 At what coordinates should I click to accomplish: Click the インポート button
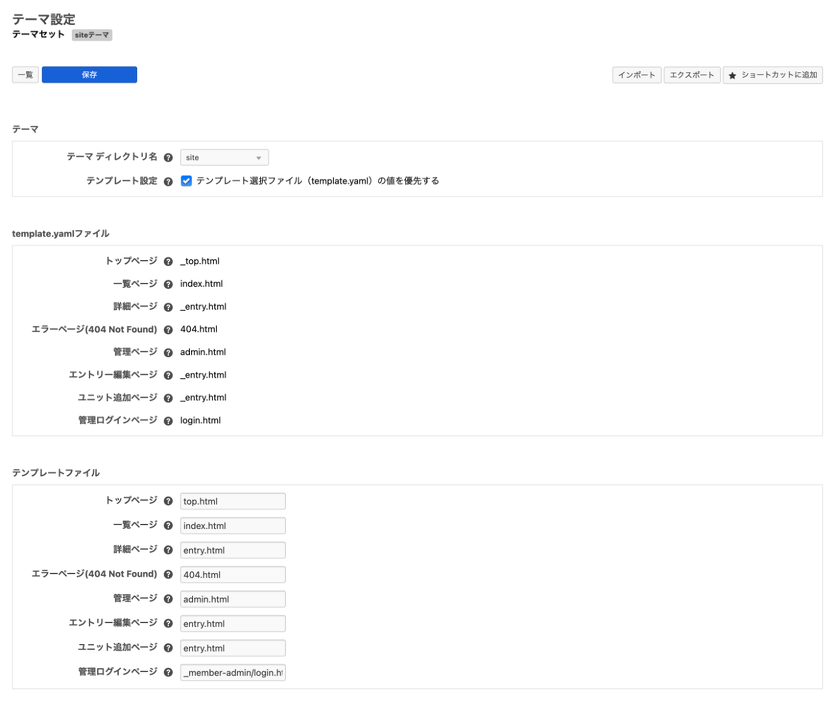(x=636, y=75)
